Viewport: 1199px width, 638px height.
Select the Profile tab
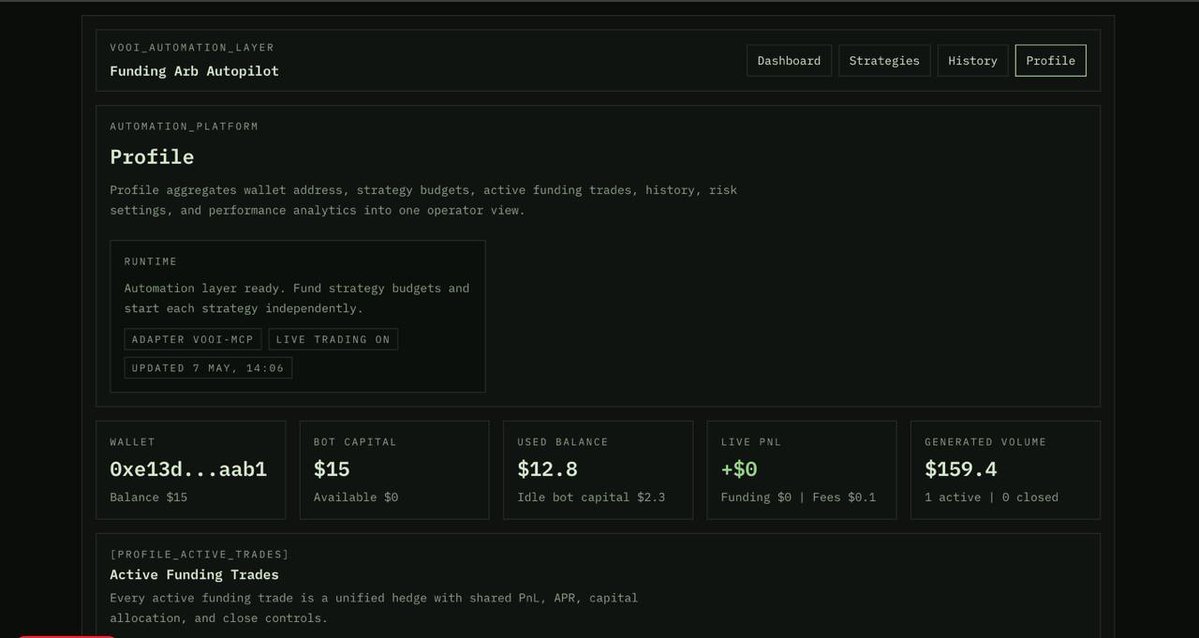click(x=1050, y=60)
